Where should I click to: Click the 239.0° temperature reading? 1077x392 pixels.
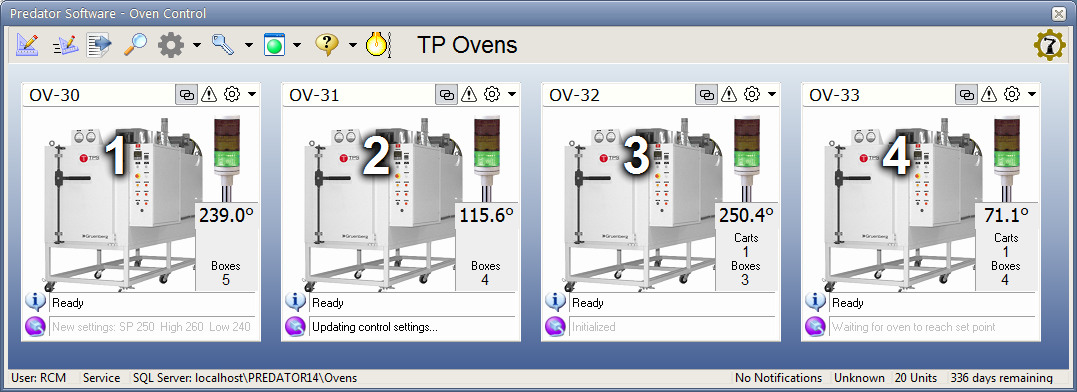(x=227, y=216)
